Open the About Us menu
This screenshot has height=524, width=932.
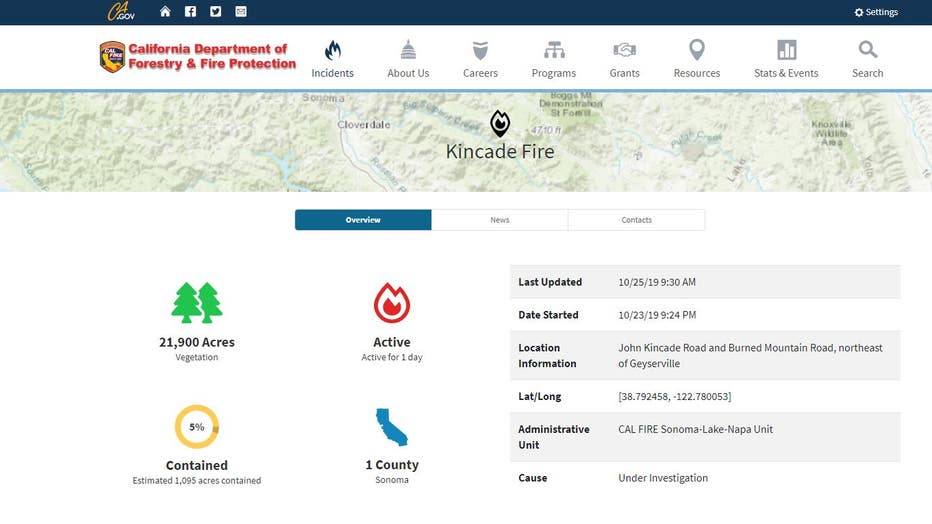pos(408,59)
